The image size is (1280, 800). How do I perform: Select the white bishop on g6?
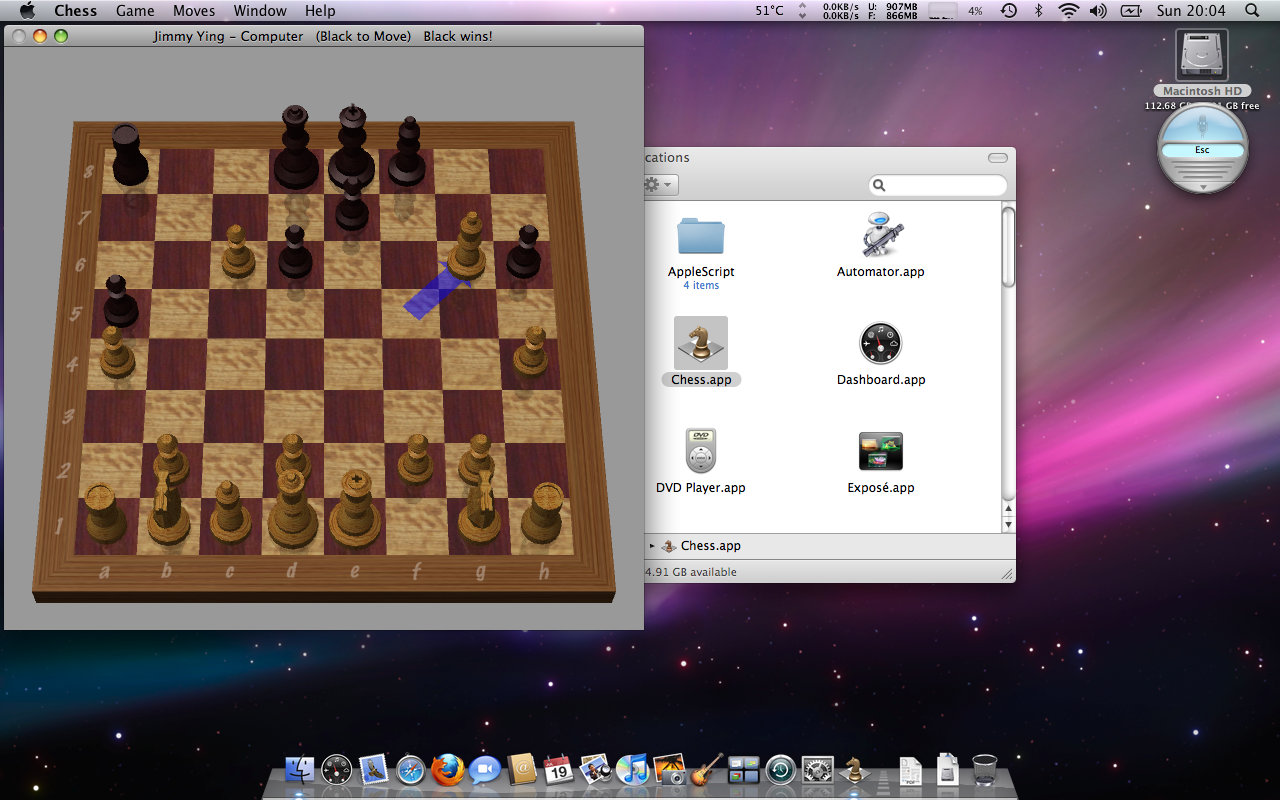click(466, 248)
